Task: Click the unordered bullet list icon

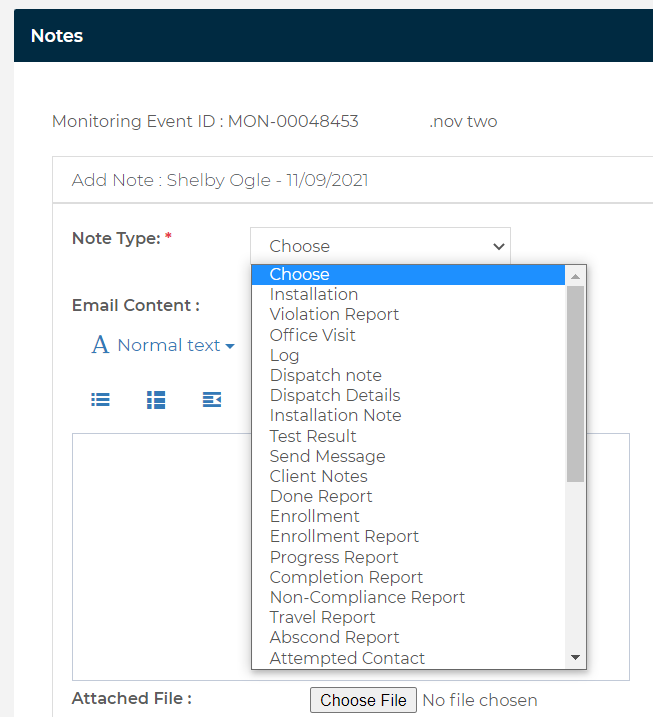Action: [x=100, y=400]
